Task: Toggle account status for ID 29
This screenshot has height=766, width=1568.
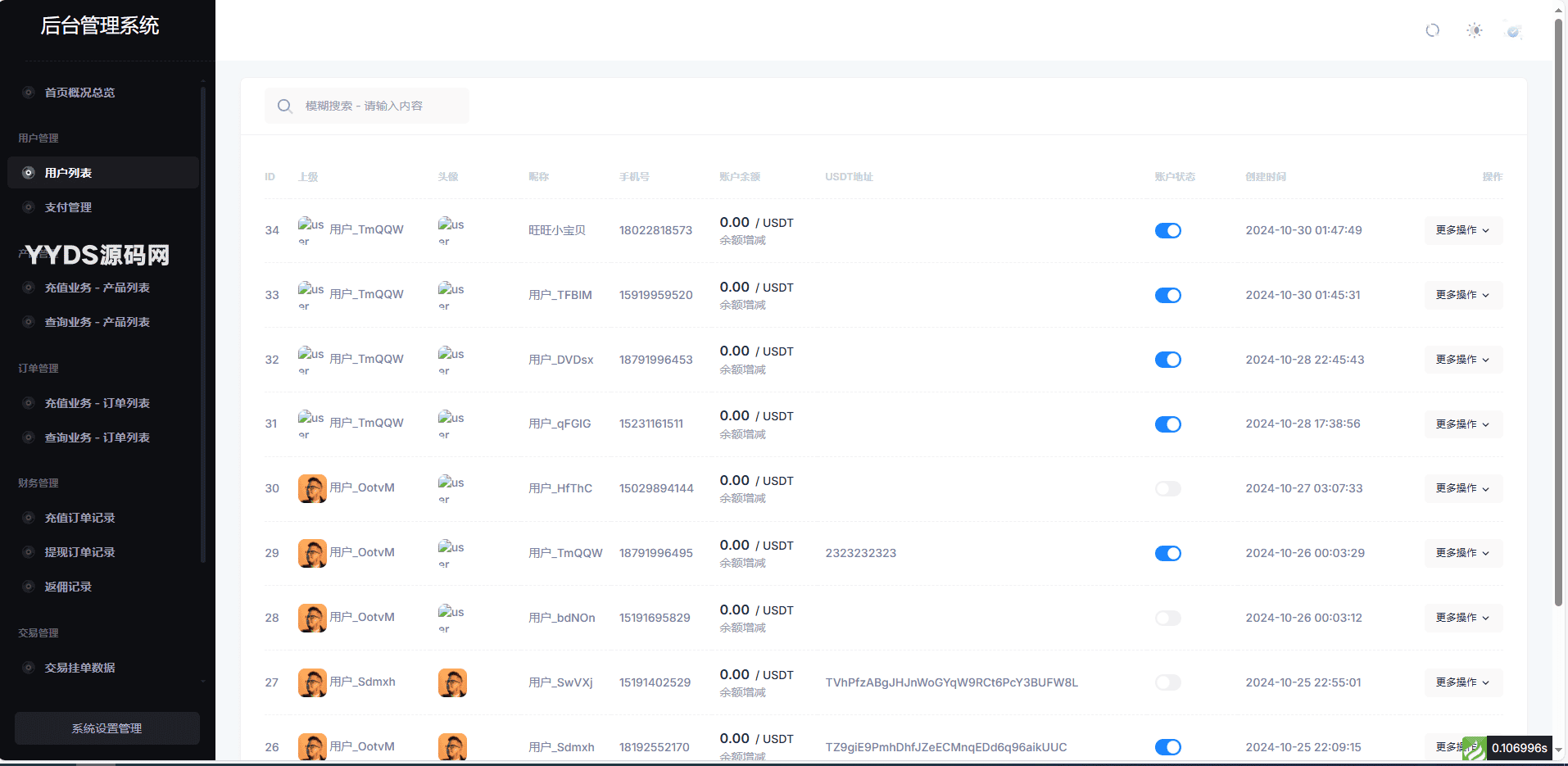Action: pyautogui.click(x=1168, y=553)
